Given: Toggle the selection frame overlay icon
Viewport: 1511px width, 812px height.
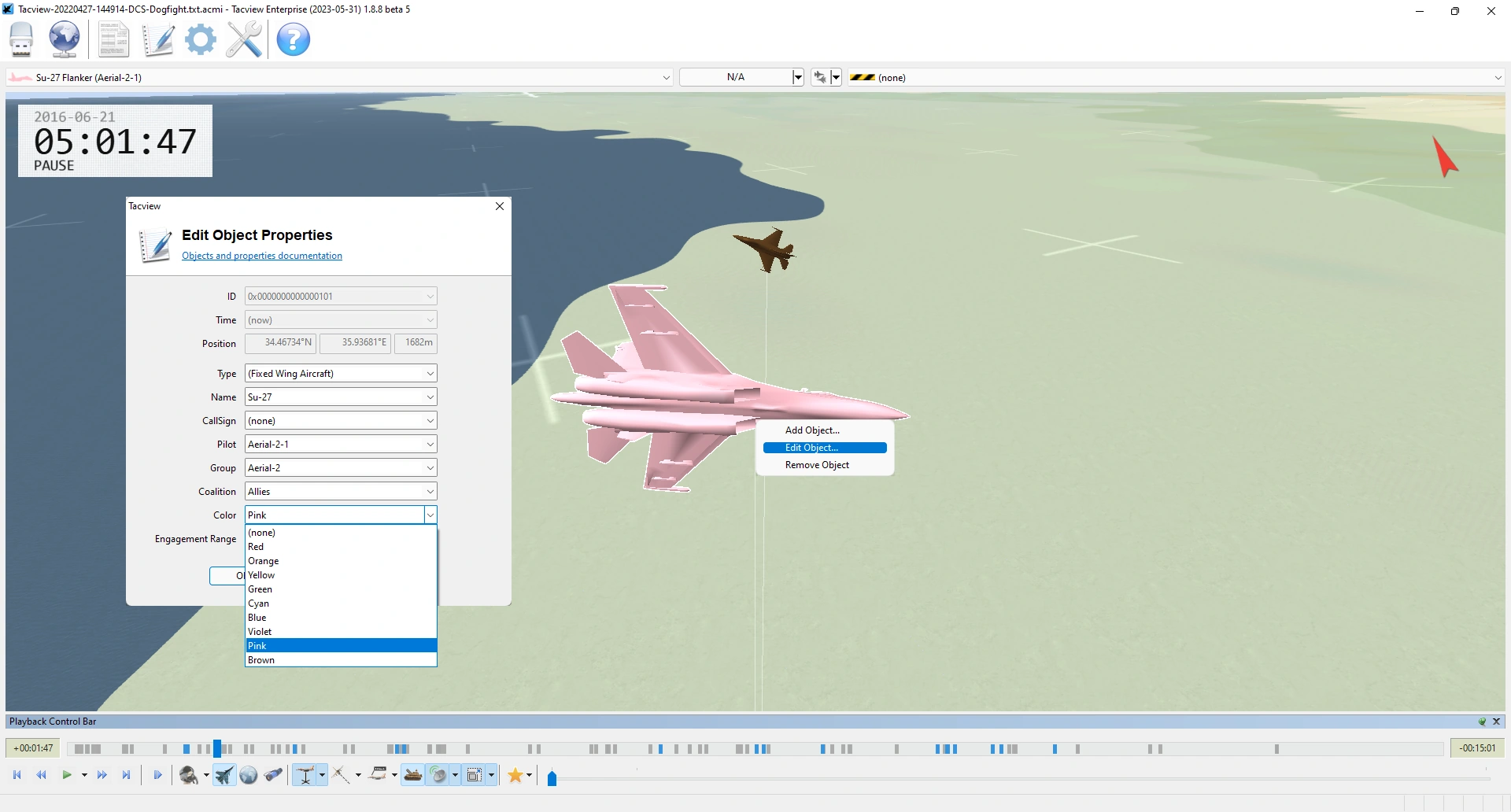Looking at the screenshot, I should click(475, 775).
